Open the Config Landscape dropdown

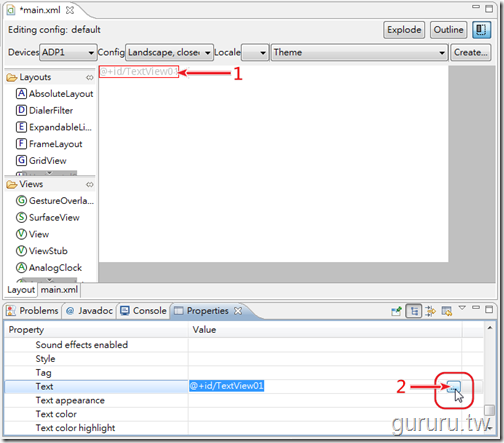coord(169,52)
